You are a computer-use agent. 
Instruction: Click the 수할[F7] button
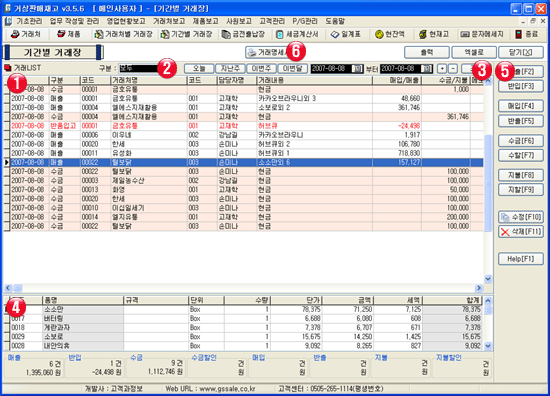521,155
